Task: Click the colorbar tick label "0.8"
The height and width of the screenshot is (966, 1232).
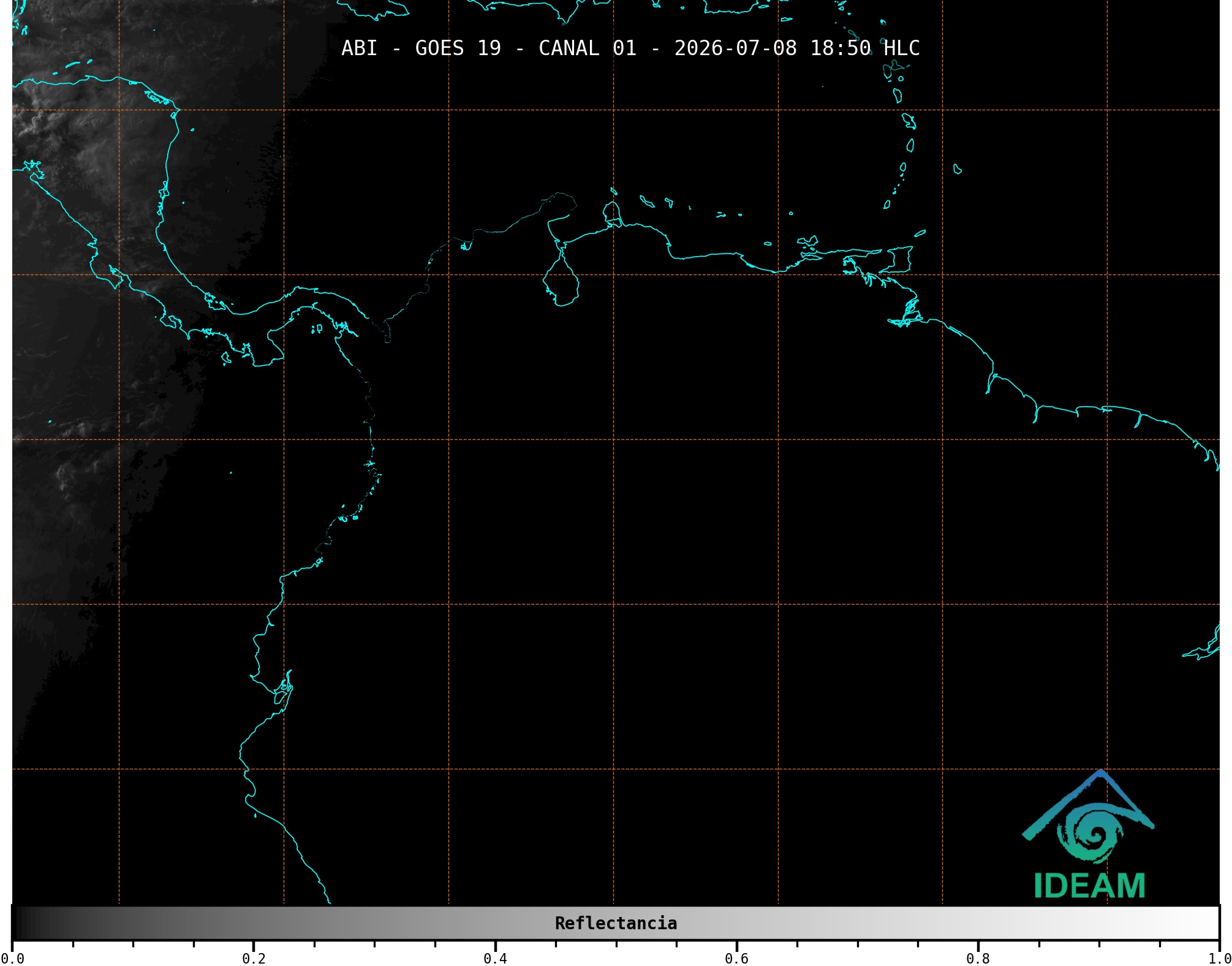Action: (978, 958)
